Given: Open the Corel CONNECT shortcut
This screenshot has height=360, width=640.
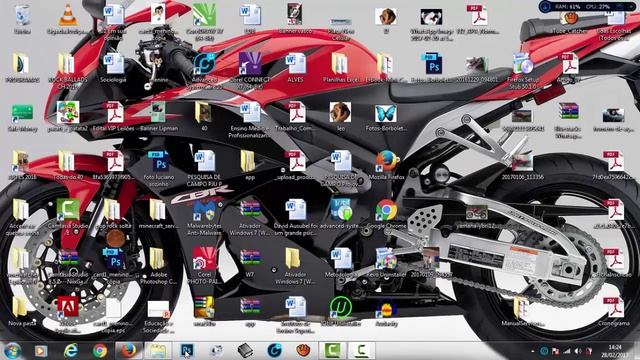Looking at the screenshot, I should (x=250, y=64).
